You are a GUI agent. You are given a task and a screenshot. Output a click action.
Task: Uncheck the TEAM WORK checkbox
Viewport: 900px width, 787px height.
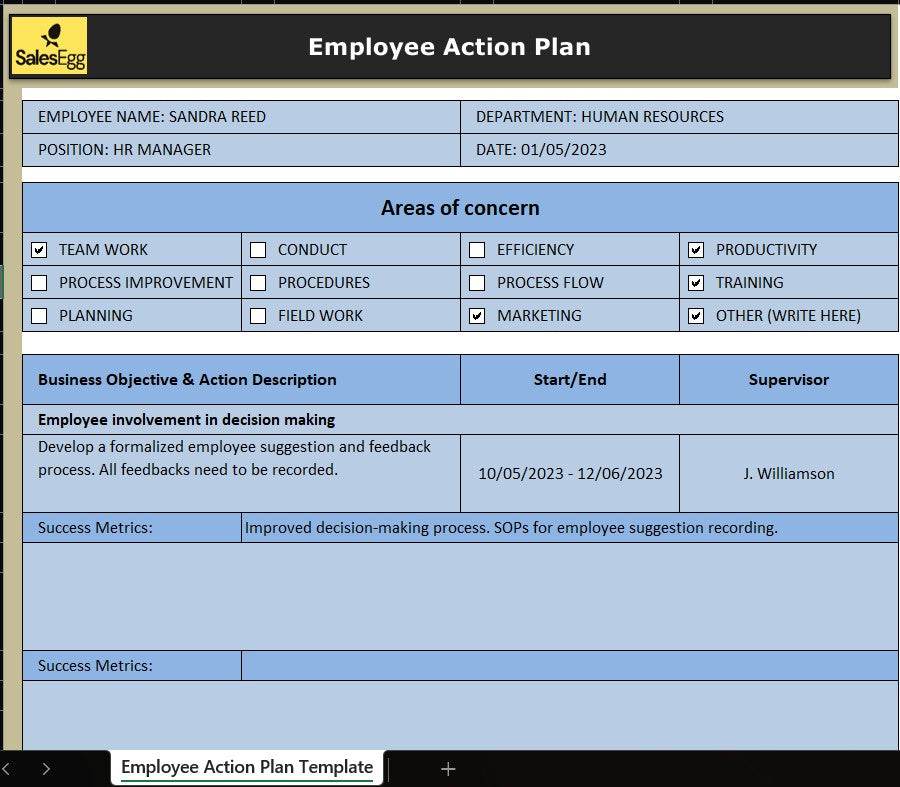[39, 250]
